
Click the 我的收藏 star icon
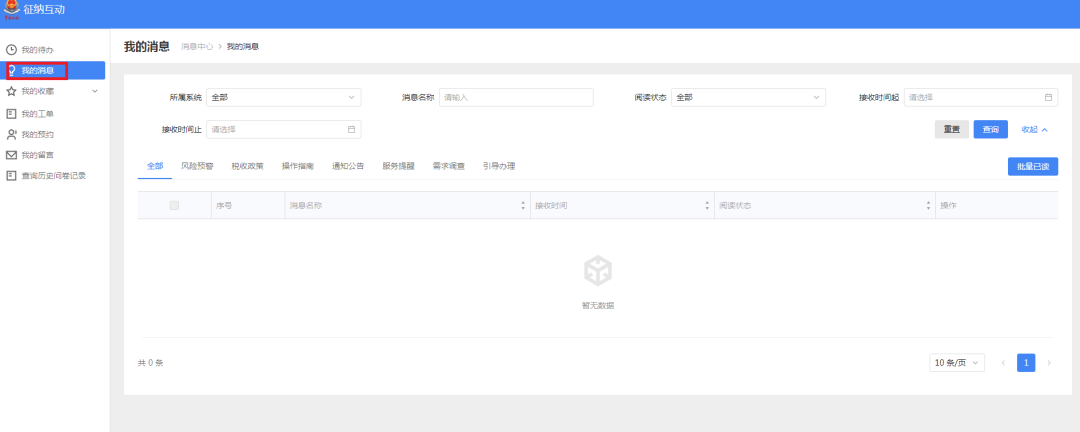(12, 91)
